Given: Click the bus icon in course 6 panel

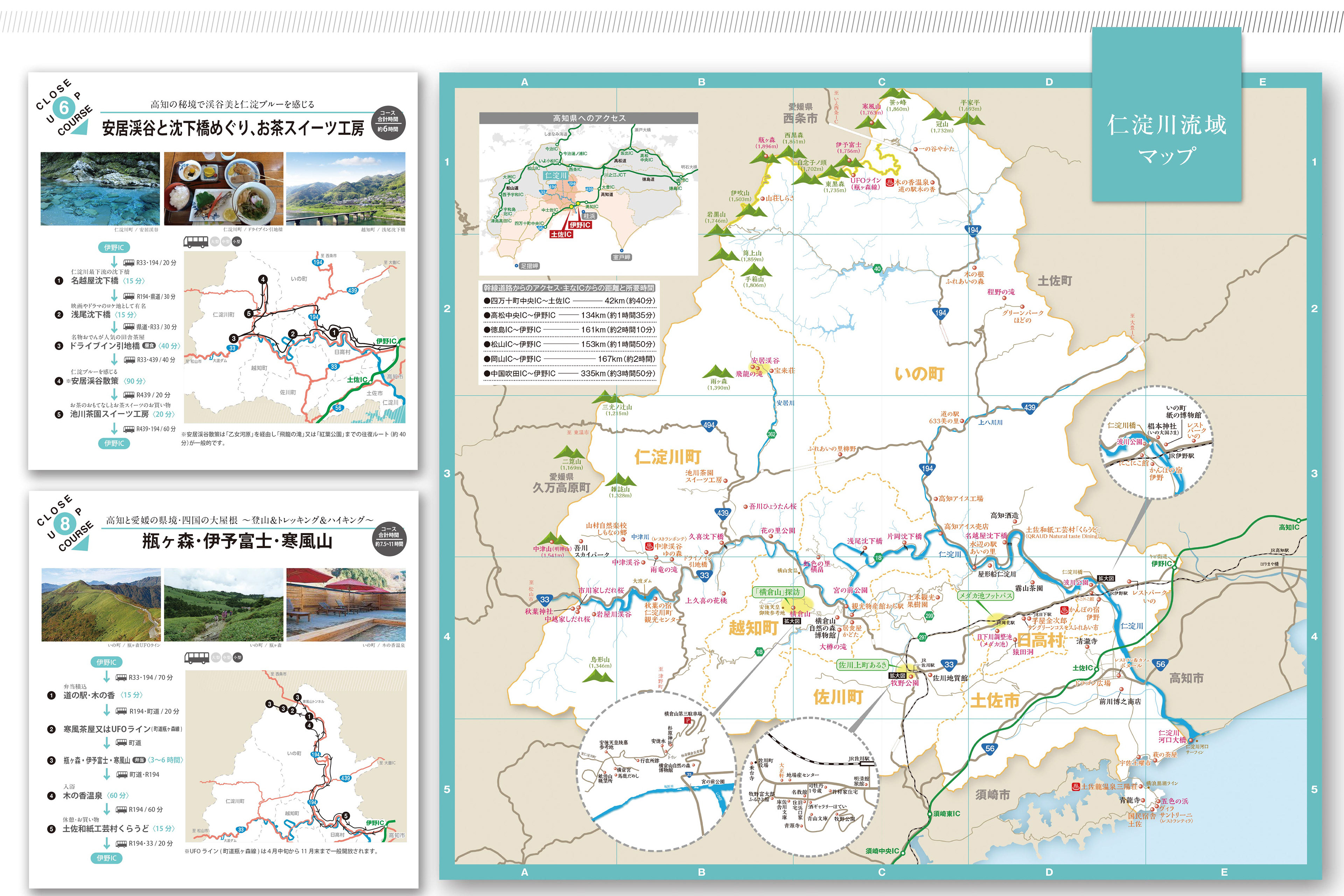Looking at the screenshot, I should pos(195,242).
